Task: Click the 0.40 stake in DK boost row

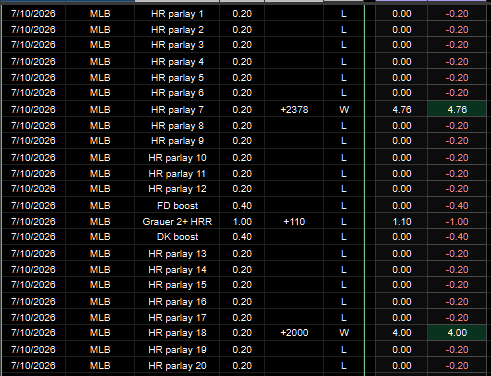Action: [242, 237]
